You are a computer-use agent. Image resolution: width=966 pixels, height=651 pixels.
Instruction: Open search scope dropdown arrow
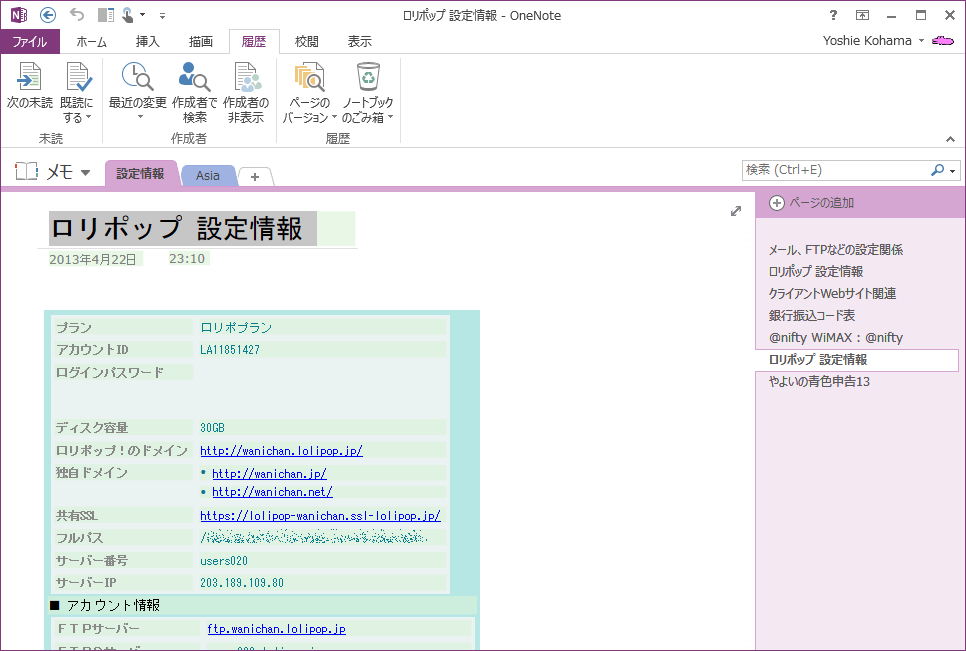click(x=952, y=171)
